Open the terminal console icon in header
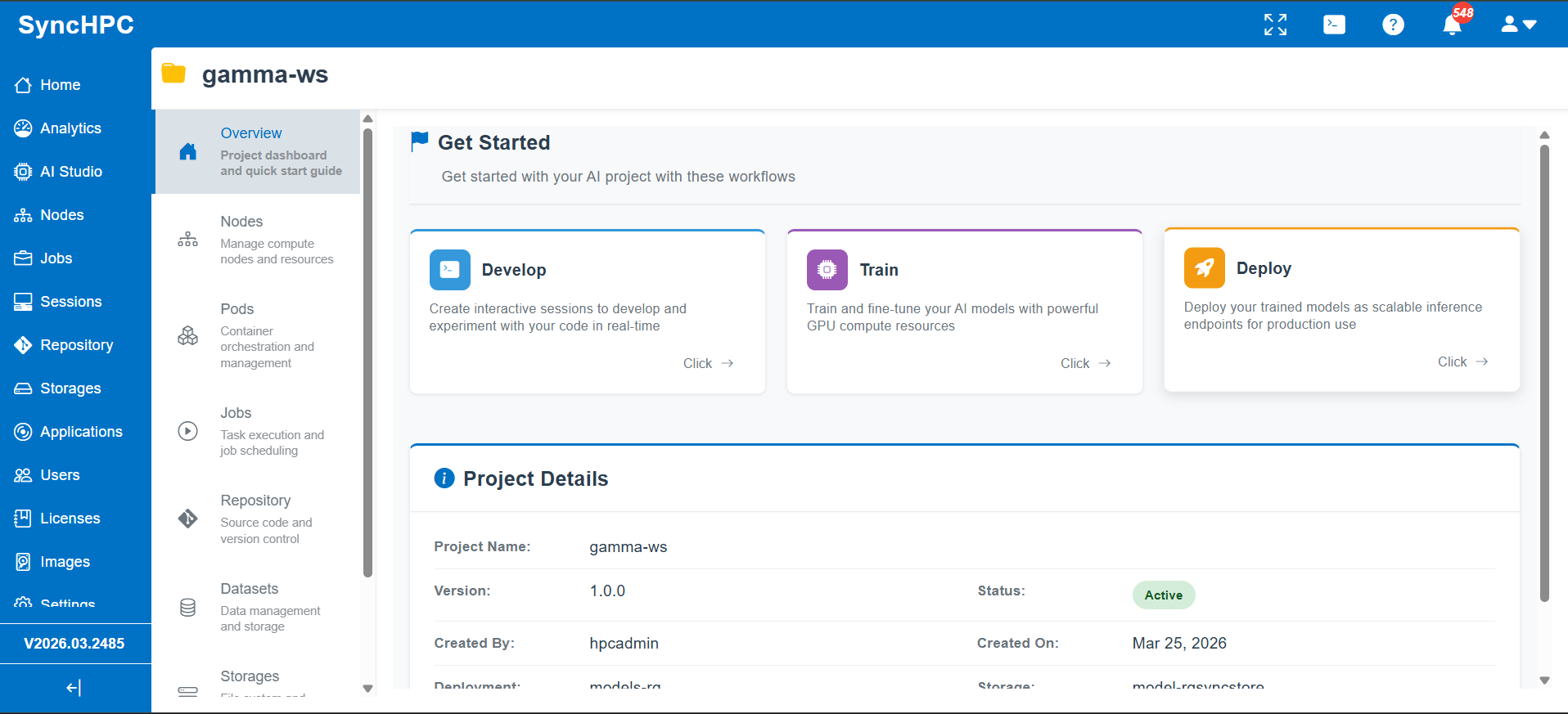 1334,25
